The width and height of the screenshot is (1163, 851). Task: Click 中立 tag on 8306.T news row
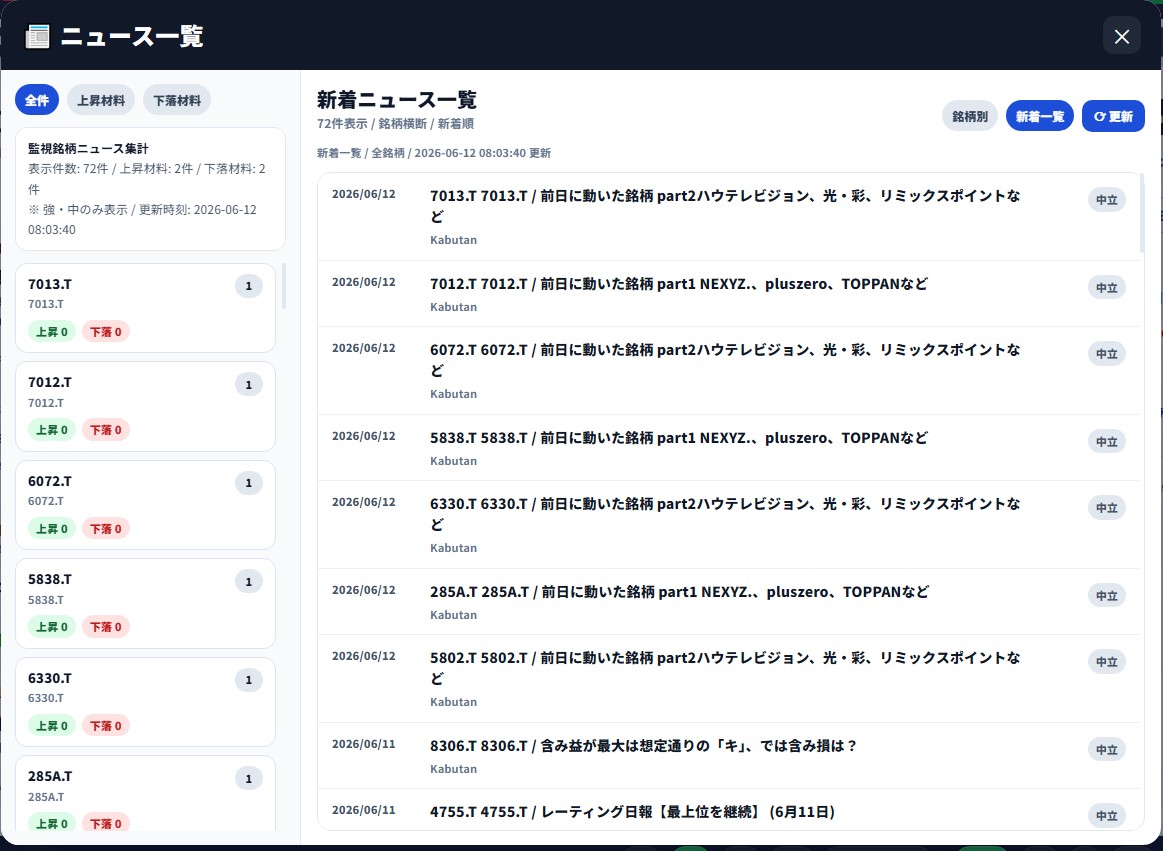(x=1107, y=749)
